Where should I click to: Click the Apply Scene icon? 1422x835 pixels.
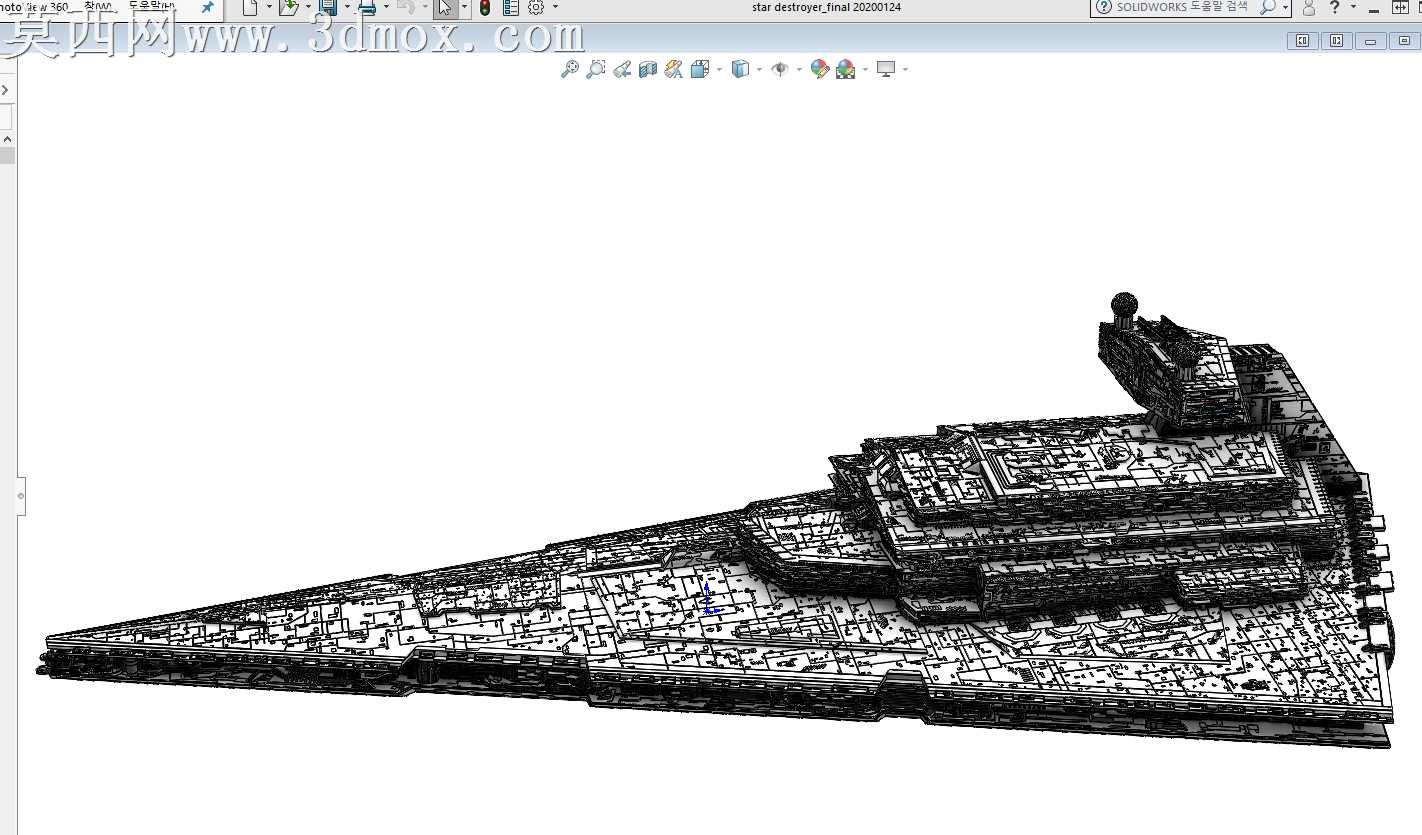coord(846,69)
